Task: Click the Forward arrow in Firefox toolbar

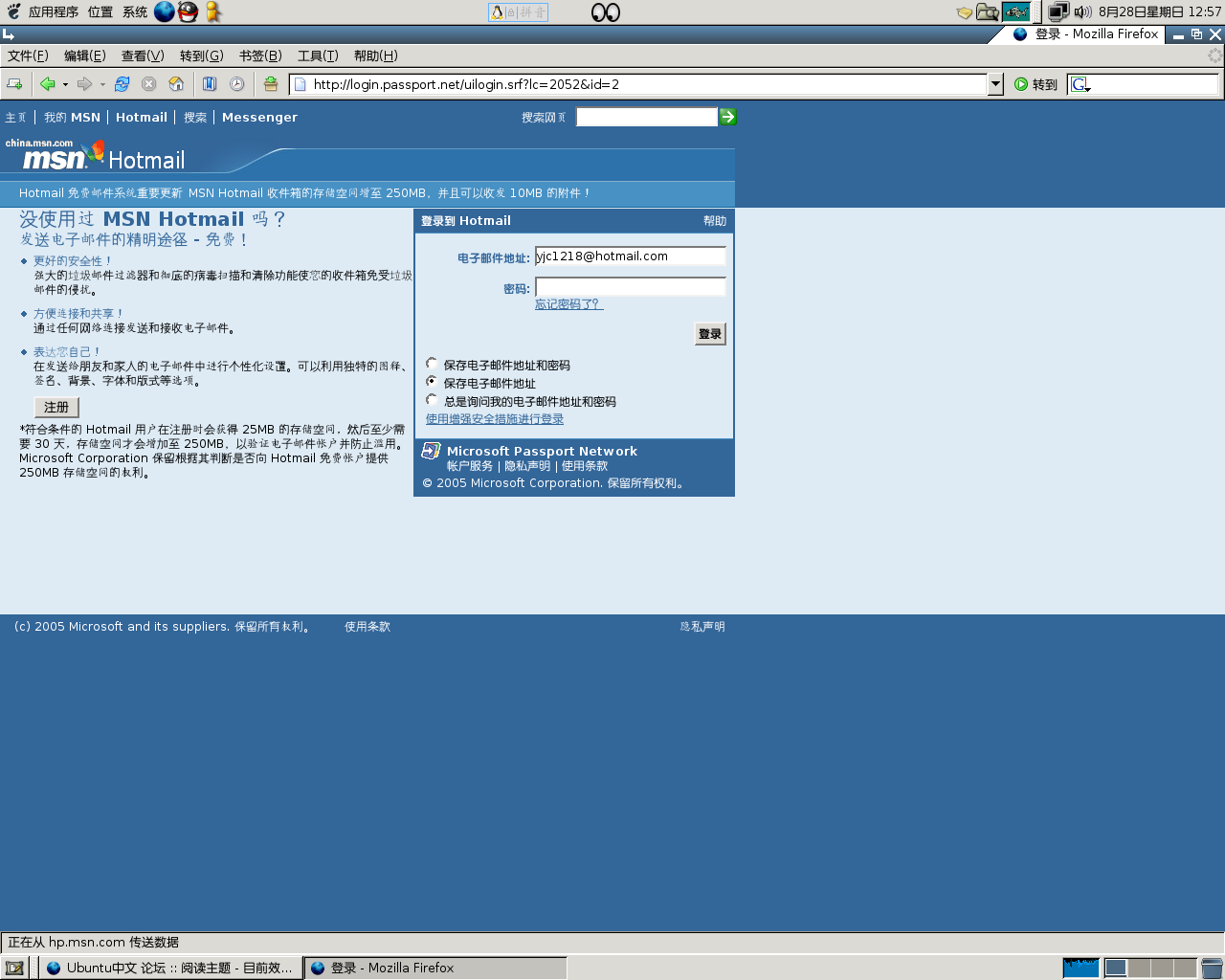Action: (x=84, y=84)
